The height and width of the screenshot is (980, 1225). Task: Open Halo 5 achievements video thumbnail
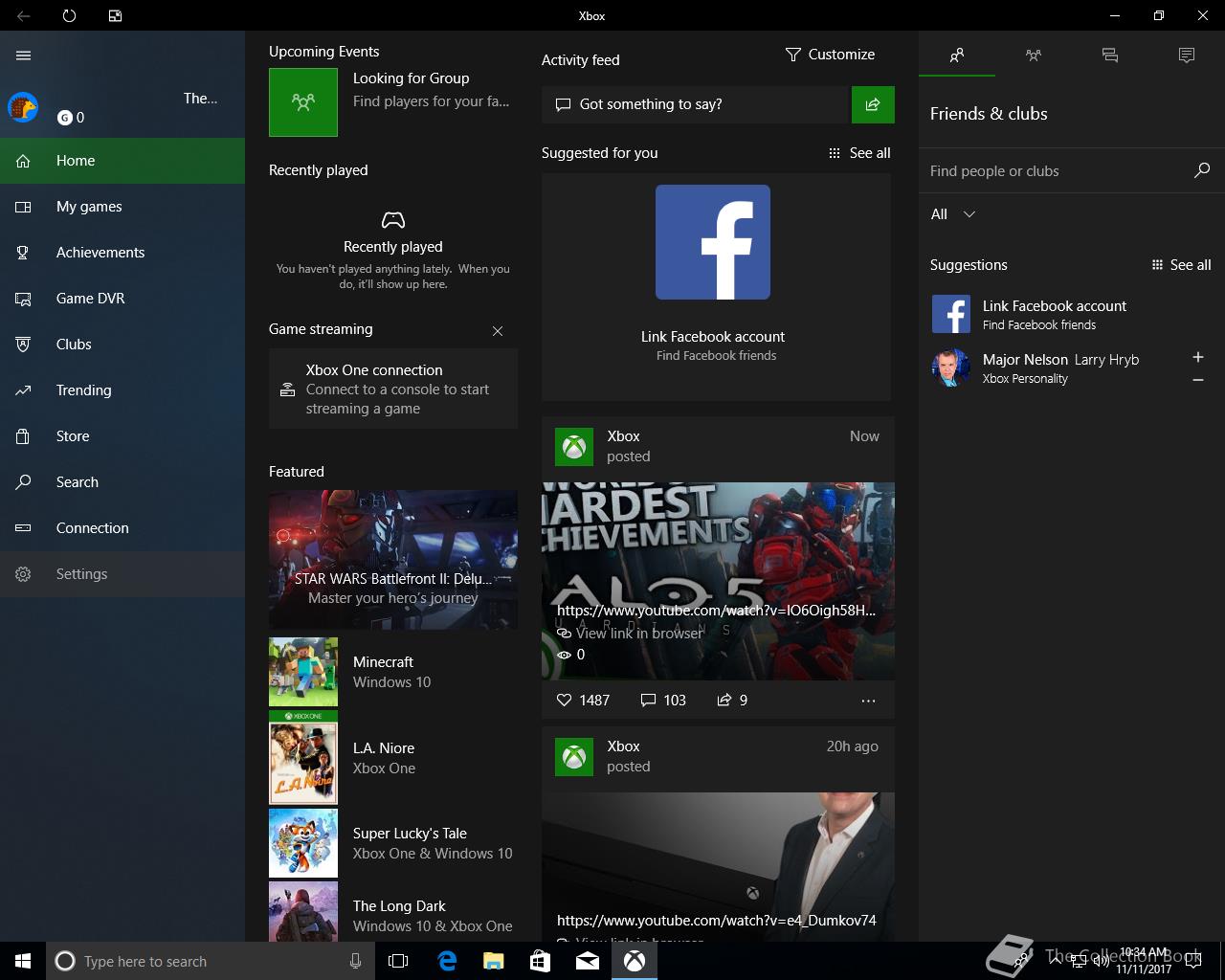[718, 581]
